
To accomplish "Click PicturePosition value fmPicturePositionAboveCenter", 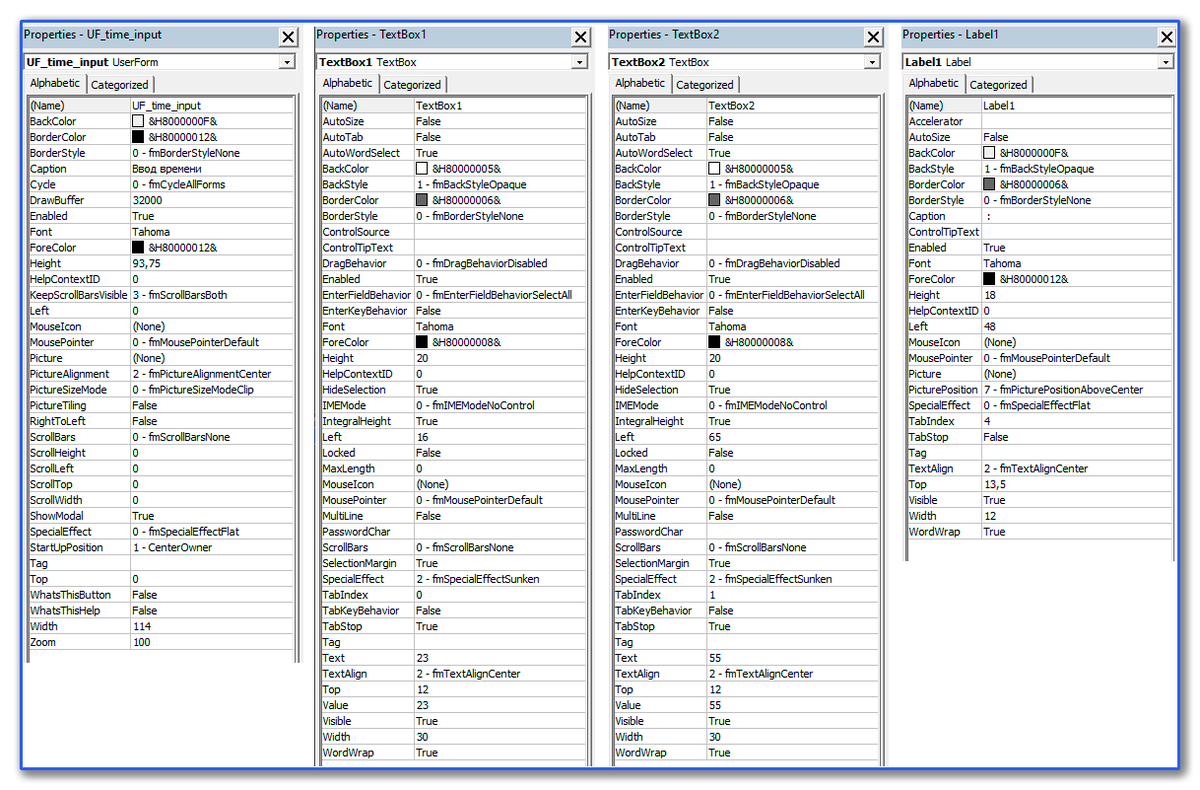I will (x=1077, y=389).
